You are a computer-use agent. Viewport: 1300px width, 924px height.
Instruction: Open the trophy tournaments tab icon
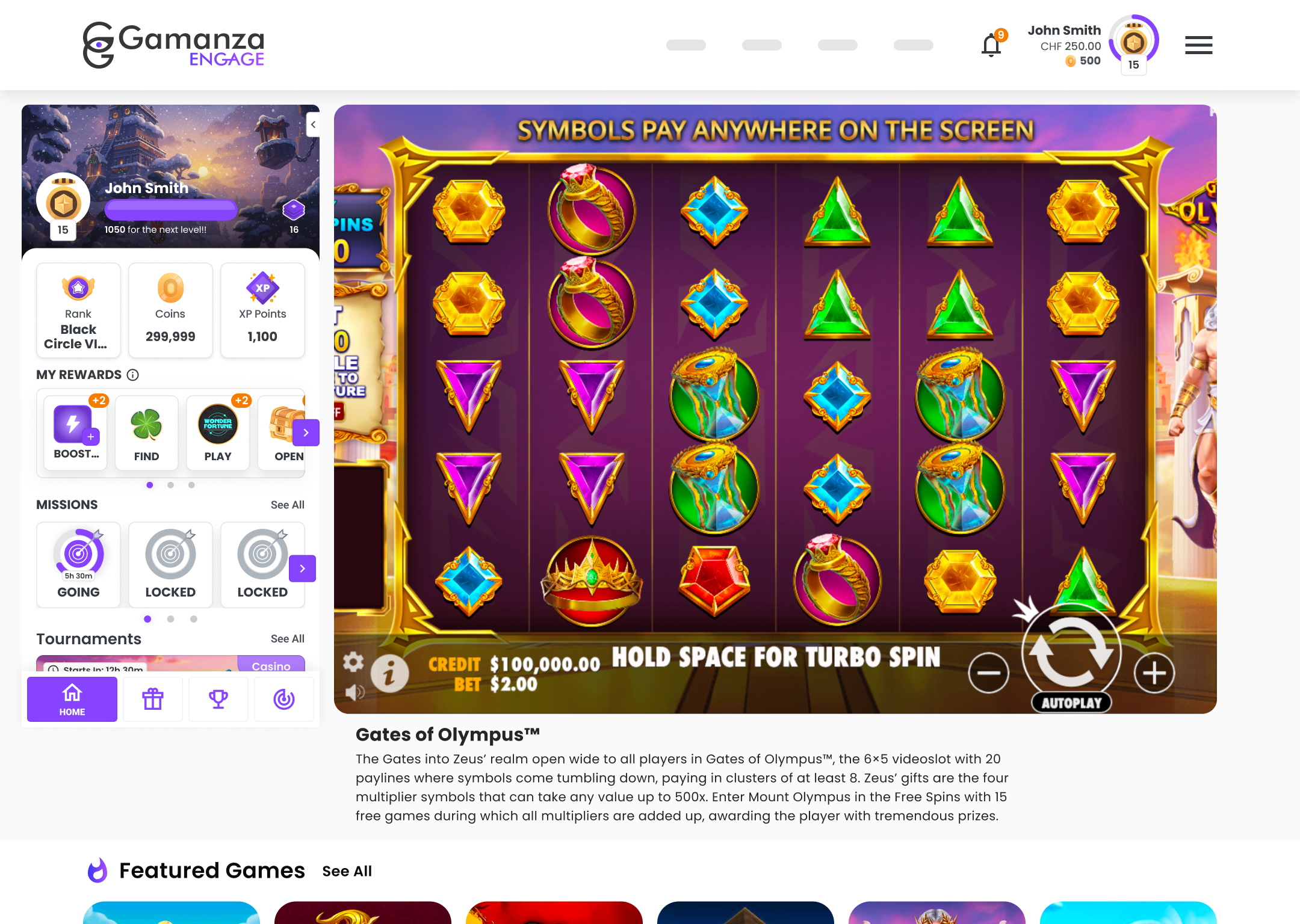pyautogui.click(x=218, y=699)
